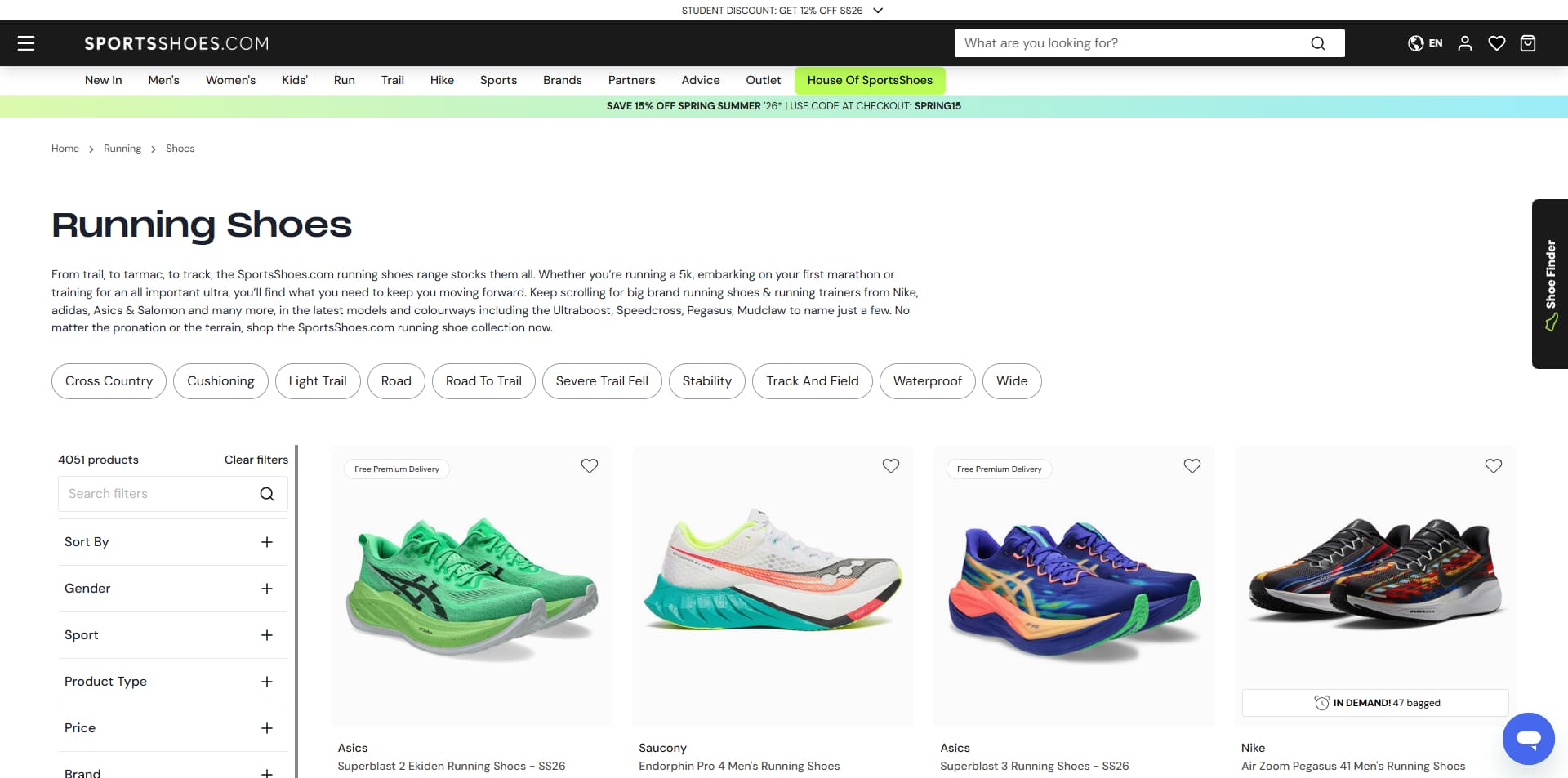1568x778 pixels.
Task: Filter by Severe Trail Fell
Action: pos(602,381)
